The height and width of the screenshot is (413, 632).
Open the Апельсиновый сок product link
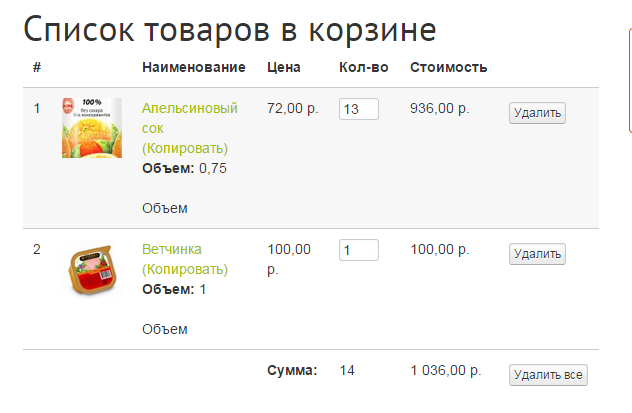189,108
